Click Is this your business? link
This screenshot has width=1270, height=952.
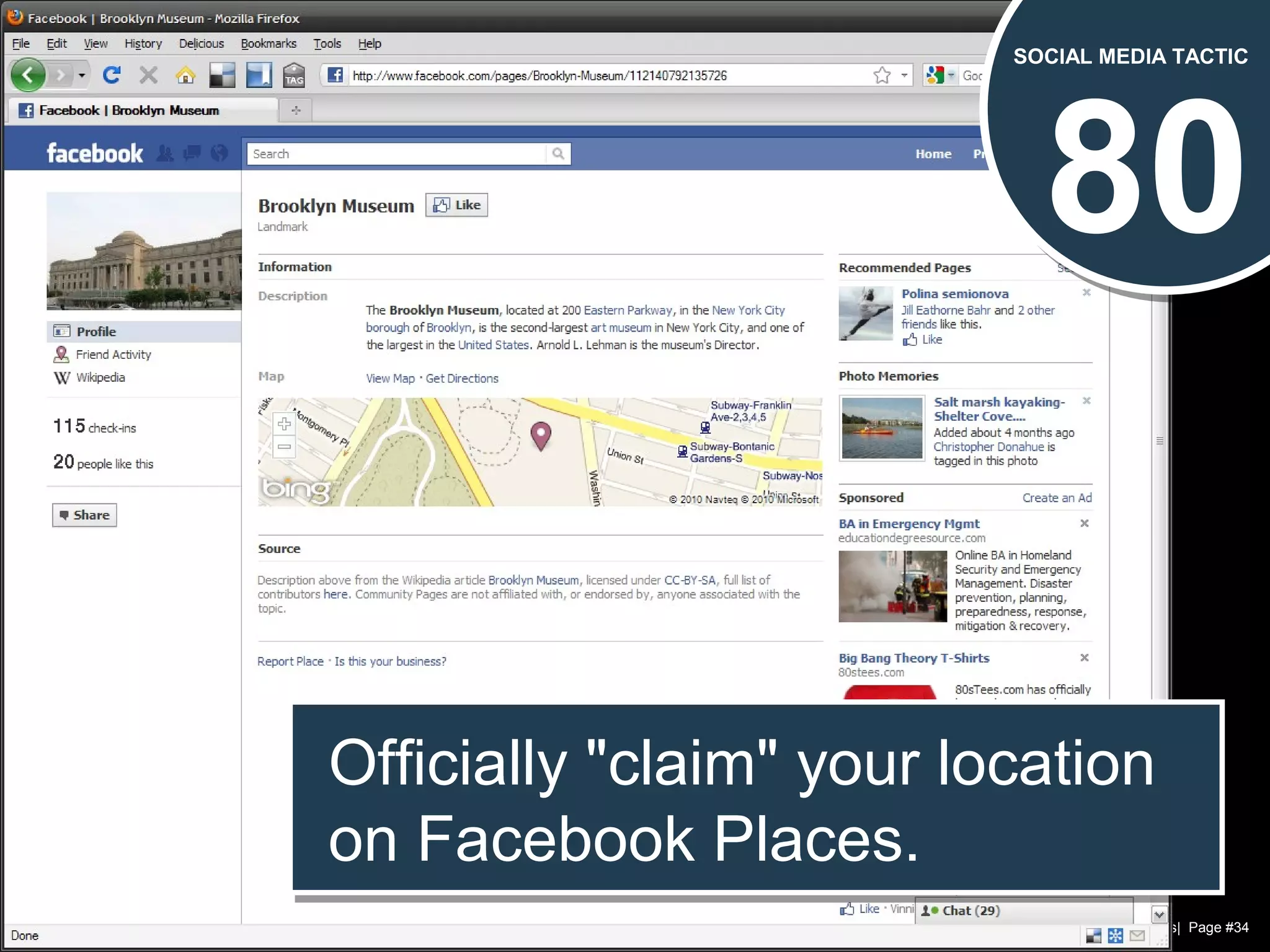coord(390,661)
